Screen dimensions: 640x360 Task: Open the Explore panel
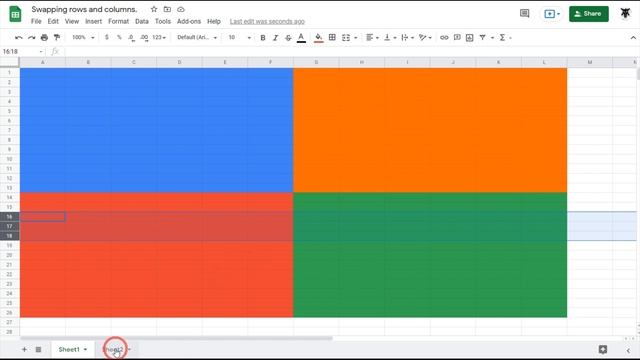603,349
